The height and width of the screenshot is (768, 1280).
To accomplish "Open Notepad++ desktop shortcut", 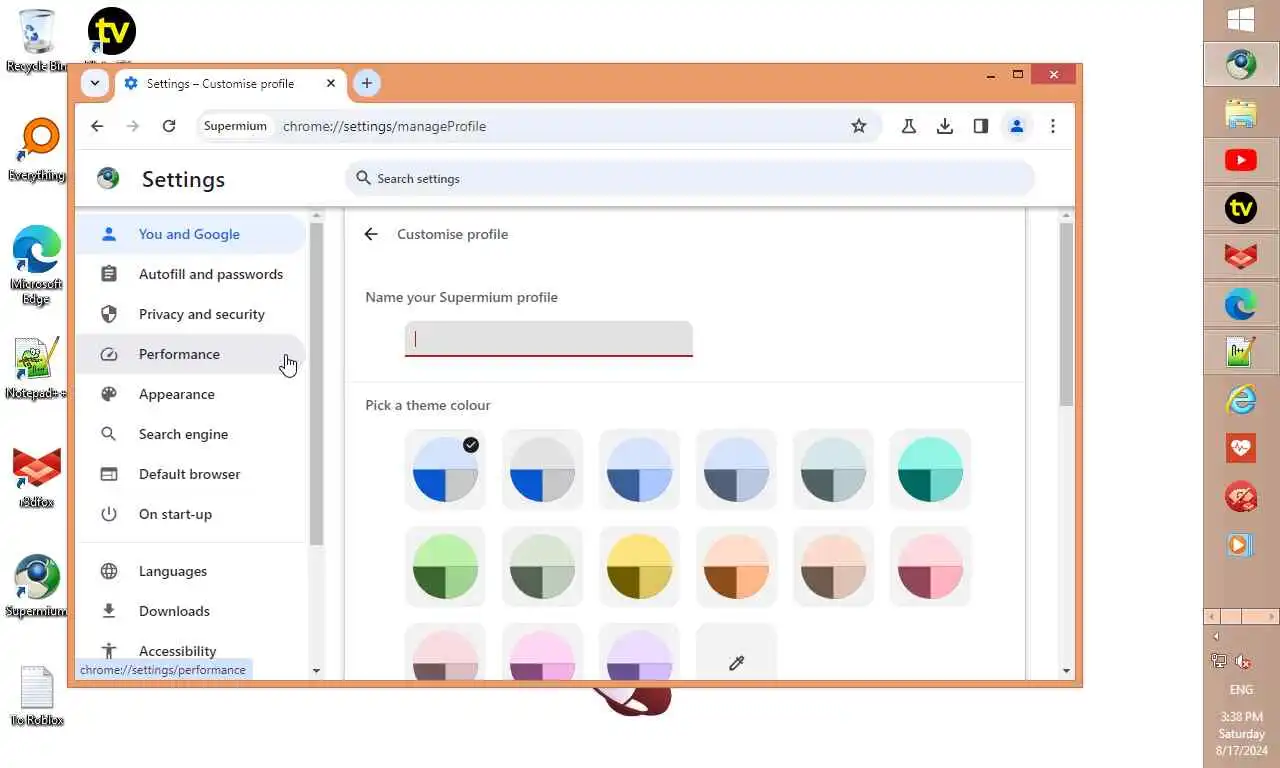I will (x=37, y=368).
